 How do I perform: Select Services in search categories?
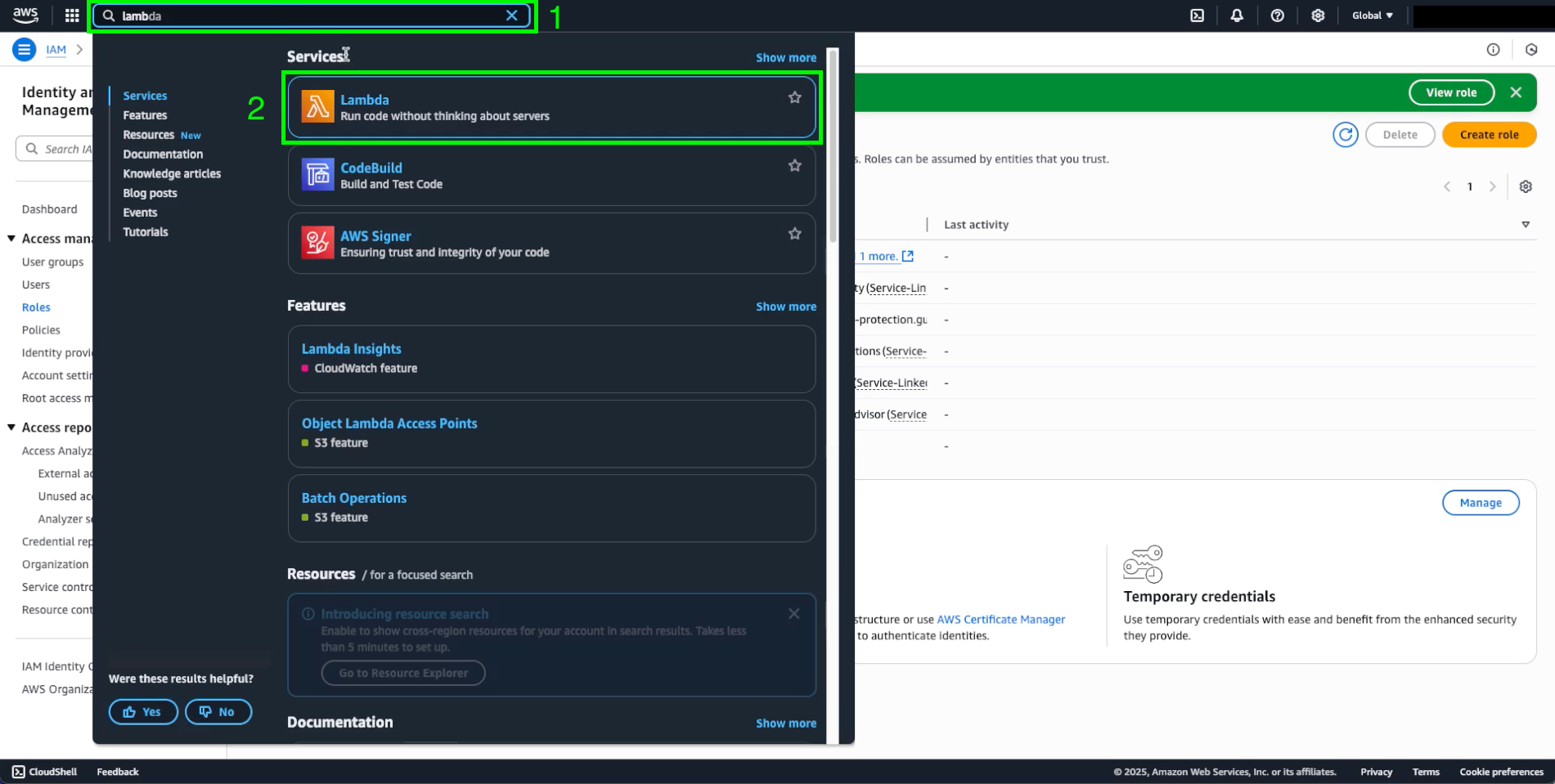click(145, 96)
